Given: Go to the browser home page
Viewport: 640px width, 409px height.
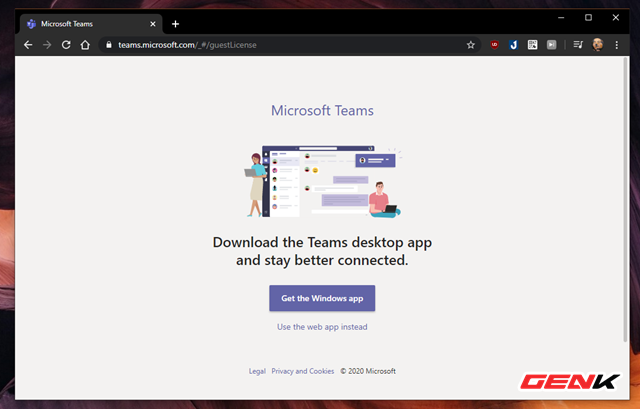Looking at the screenshot, I should (x=85, y=45).
